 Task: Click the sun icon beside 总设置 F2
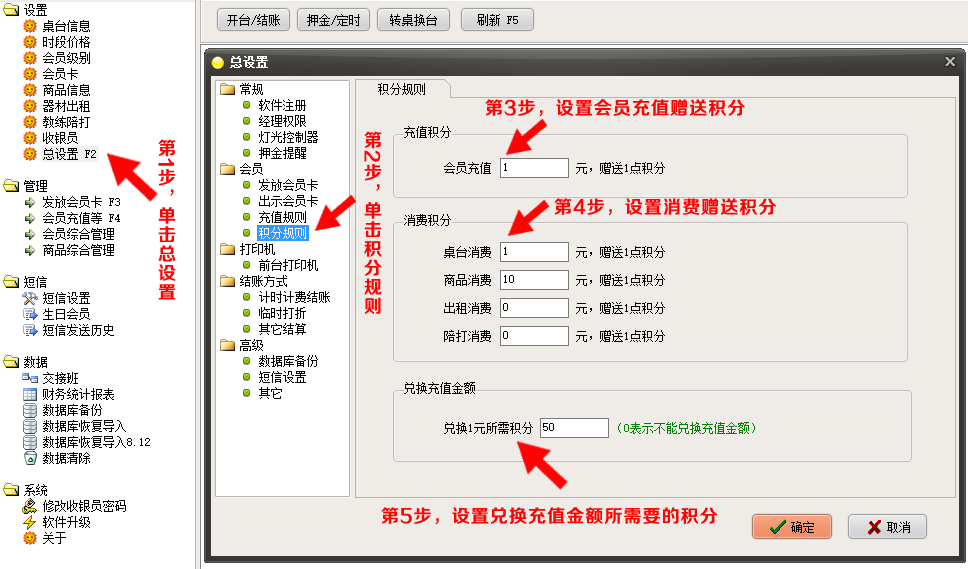(x=30, y=154)
